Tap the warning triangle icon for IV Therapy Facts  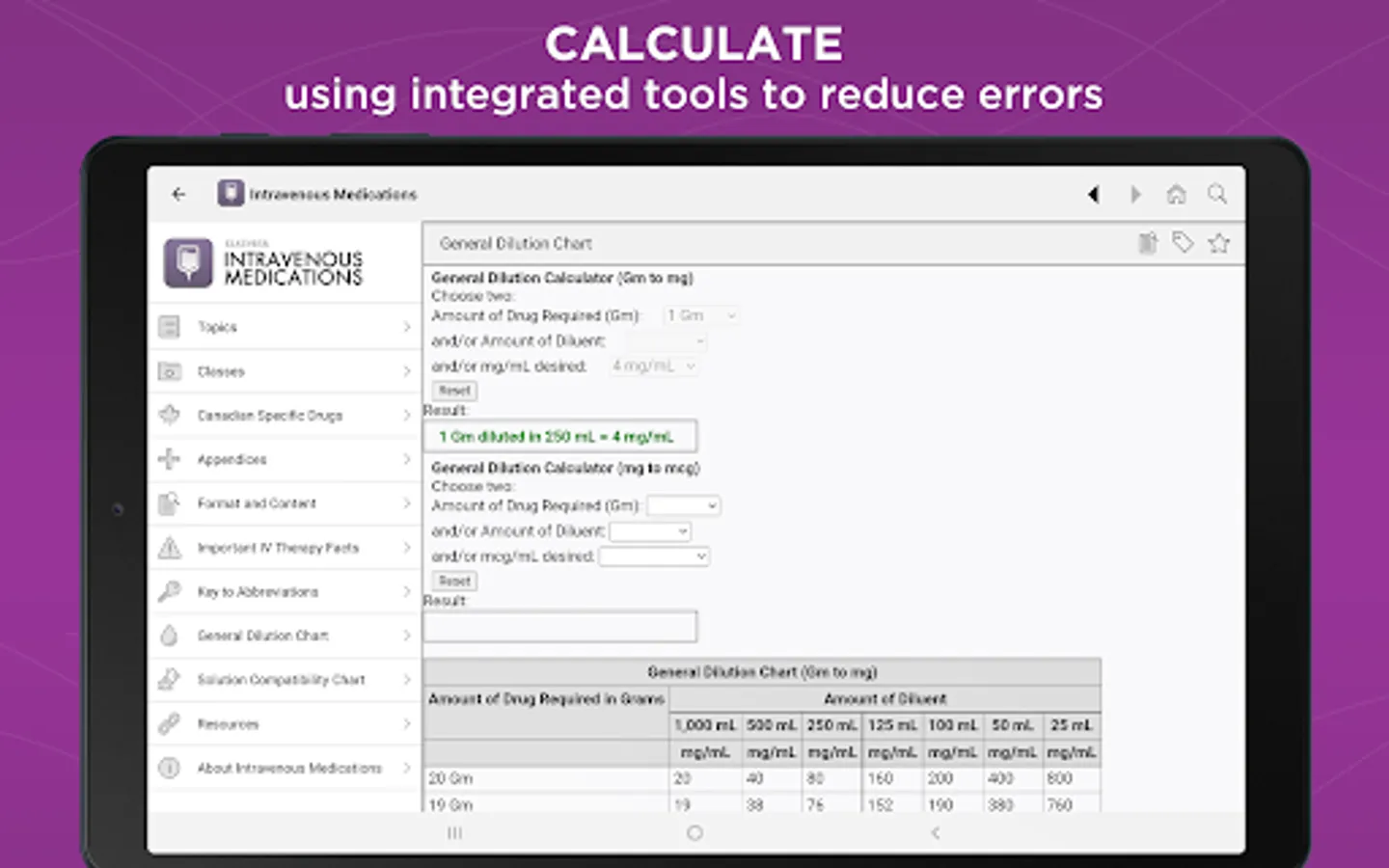click(169, 548)
